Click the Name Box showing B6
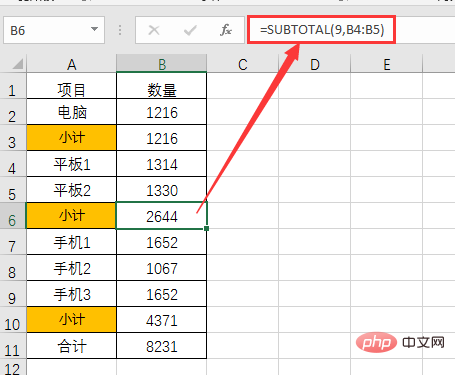 pos(54,30)
